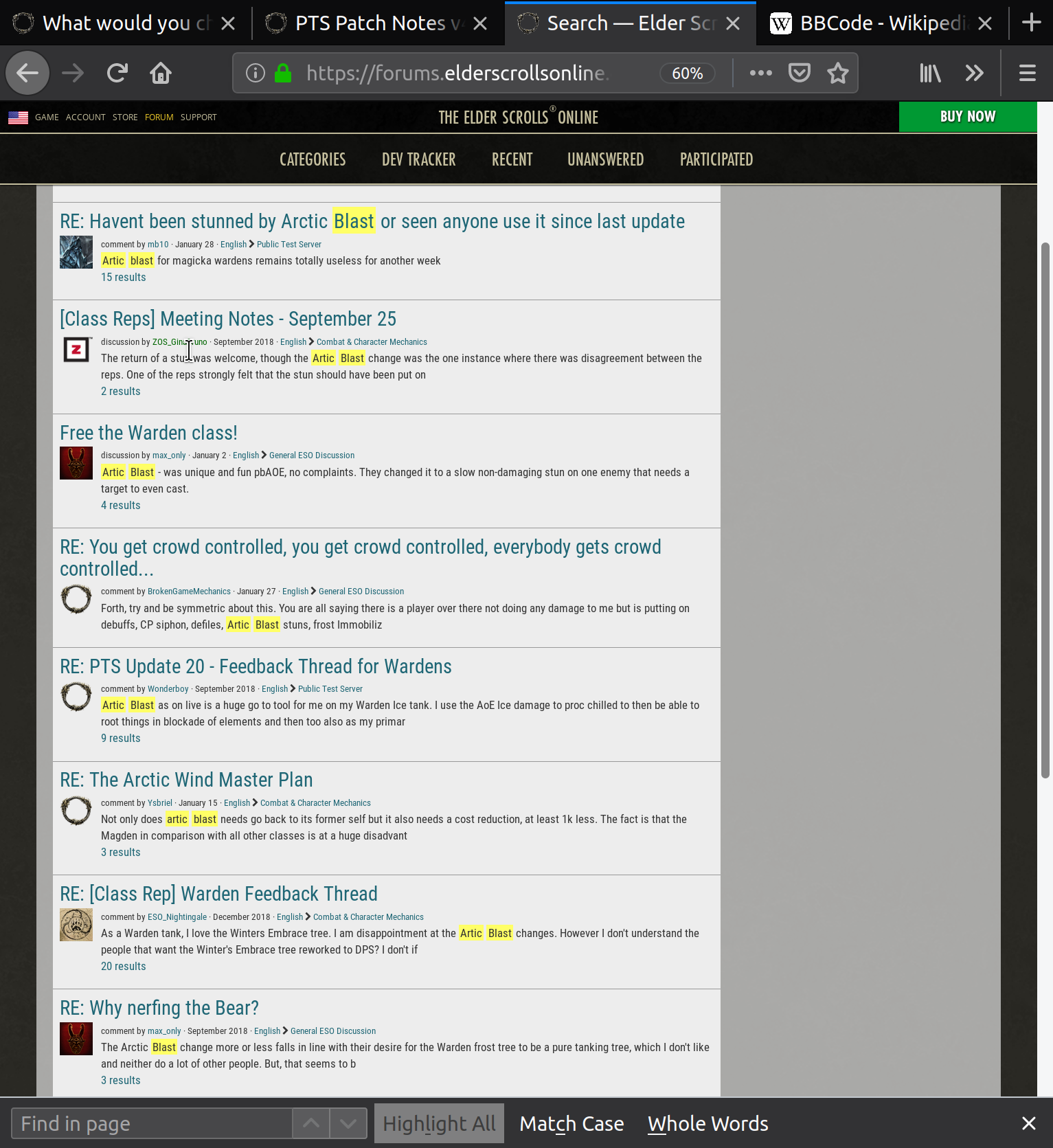
Task: Open 'You get crowd controlled' comment result
Action: tap(361, 558)
